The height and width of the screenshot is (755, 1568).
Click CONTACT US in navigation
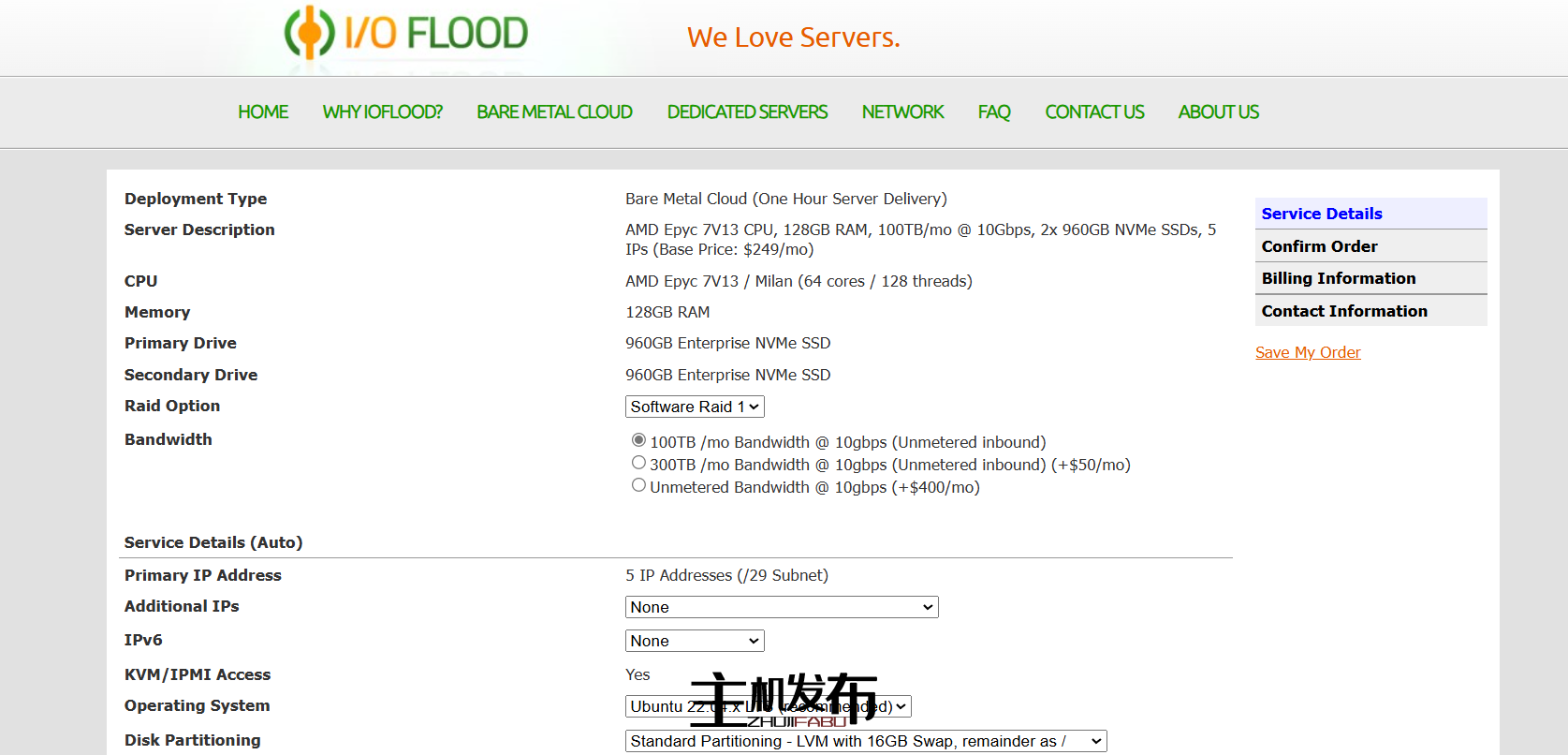click(x=1094, y=112)
